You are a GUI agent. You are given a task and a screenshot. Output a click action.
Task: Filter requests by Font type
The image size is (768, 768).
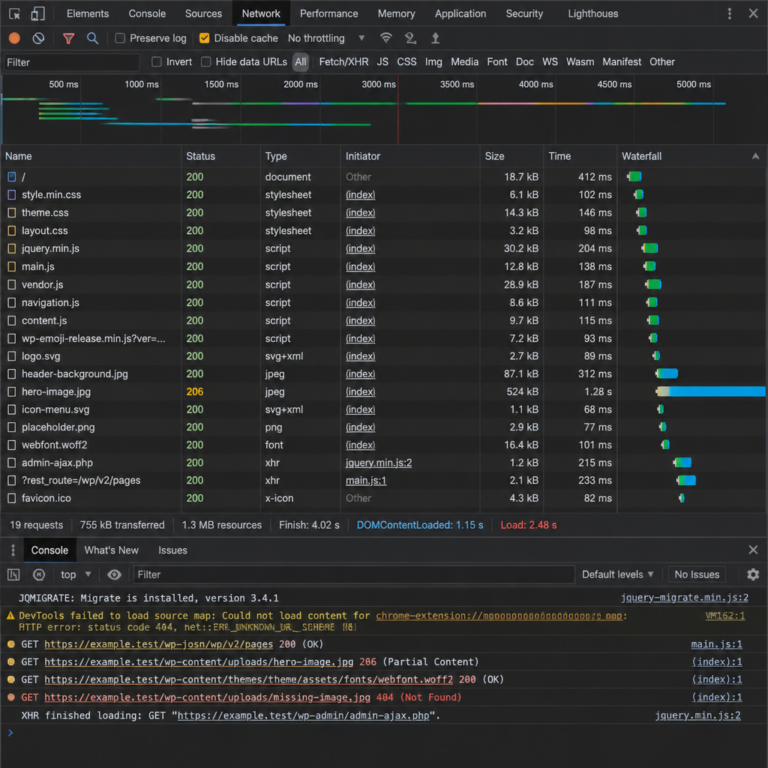pyautogui.click(x=497, y=62)
